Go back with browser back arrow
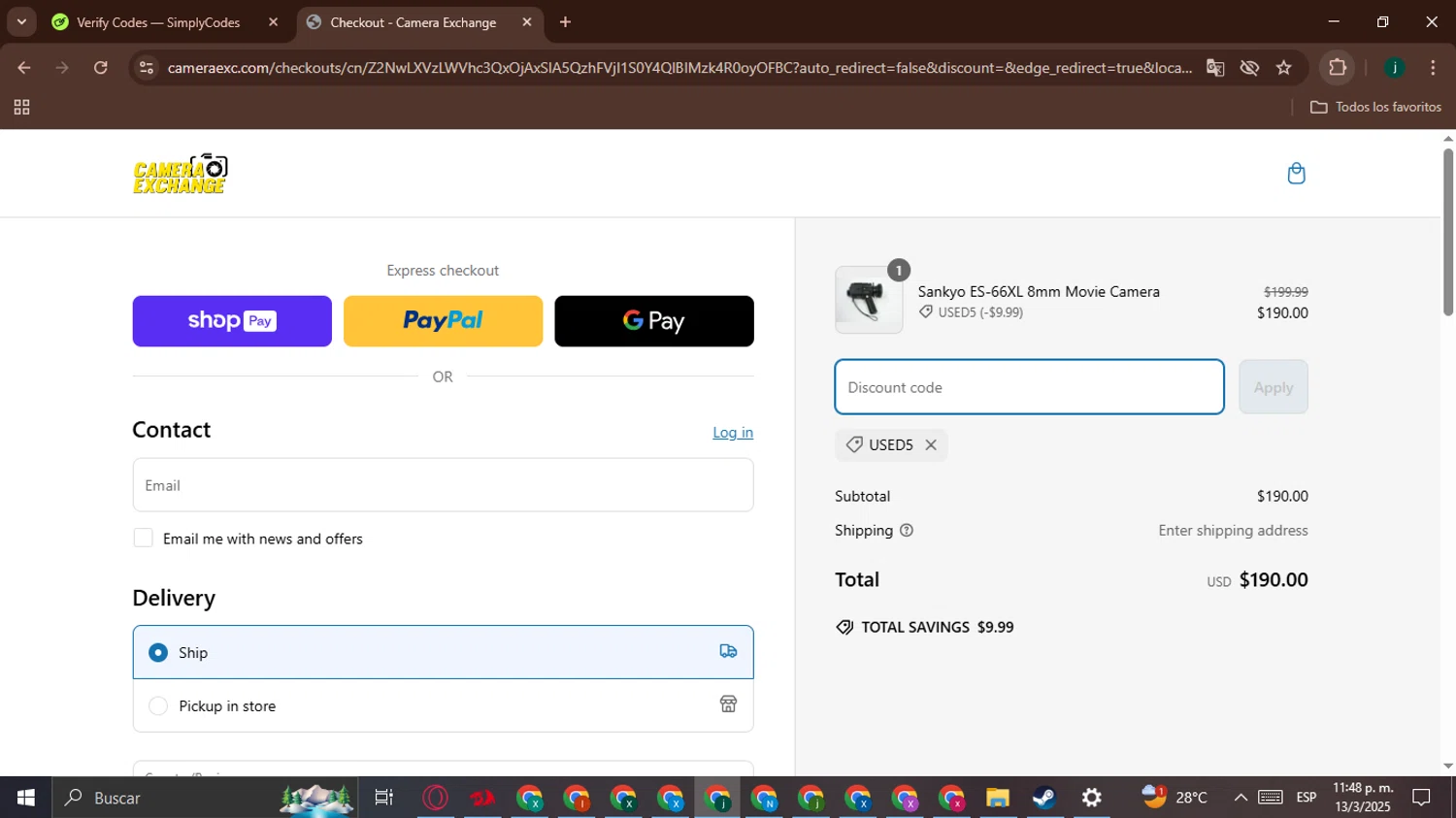The image size is (1456, 818). pos(24,68)
